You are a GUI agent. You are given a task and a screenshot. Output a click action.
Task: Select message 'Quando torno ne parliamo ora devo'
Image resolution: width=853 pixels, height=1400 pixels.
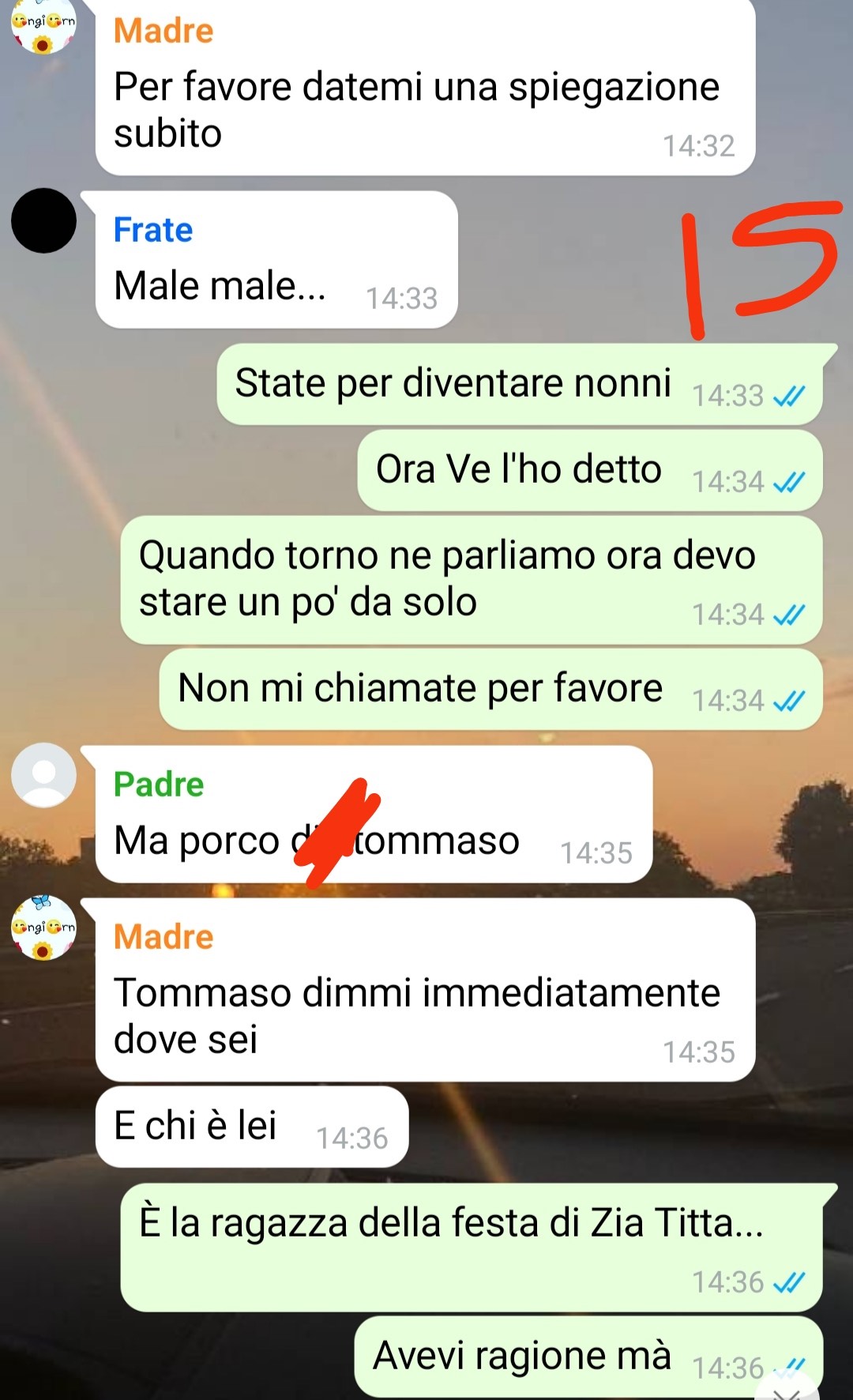472,580
